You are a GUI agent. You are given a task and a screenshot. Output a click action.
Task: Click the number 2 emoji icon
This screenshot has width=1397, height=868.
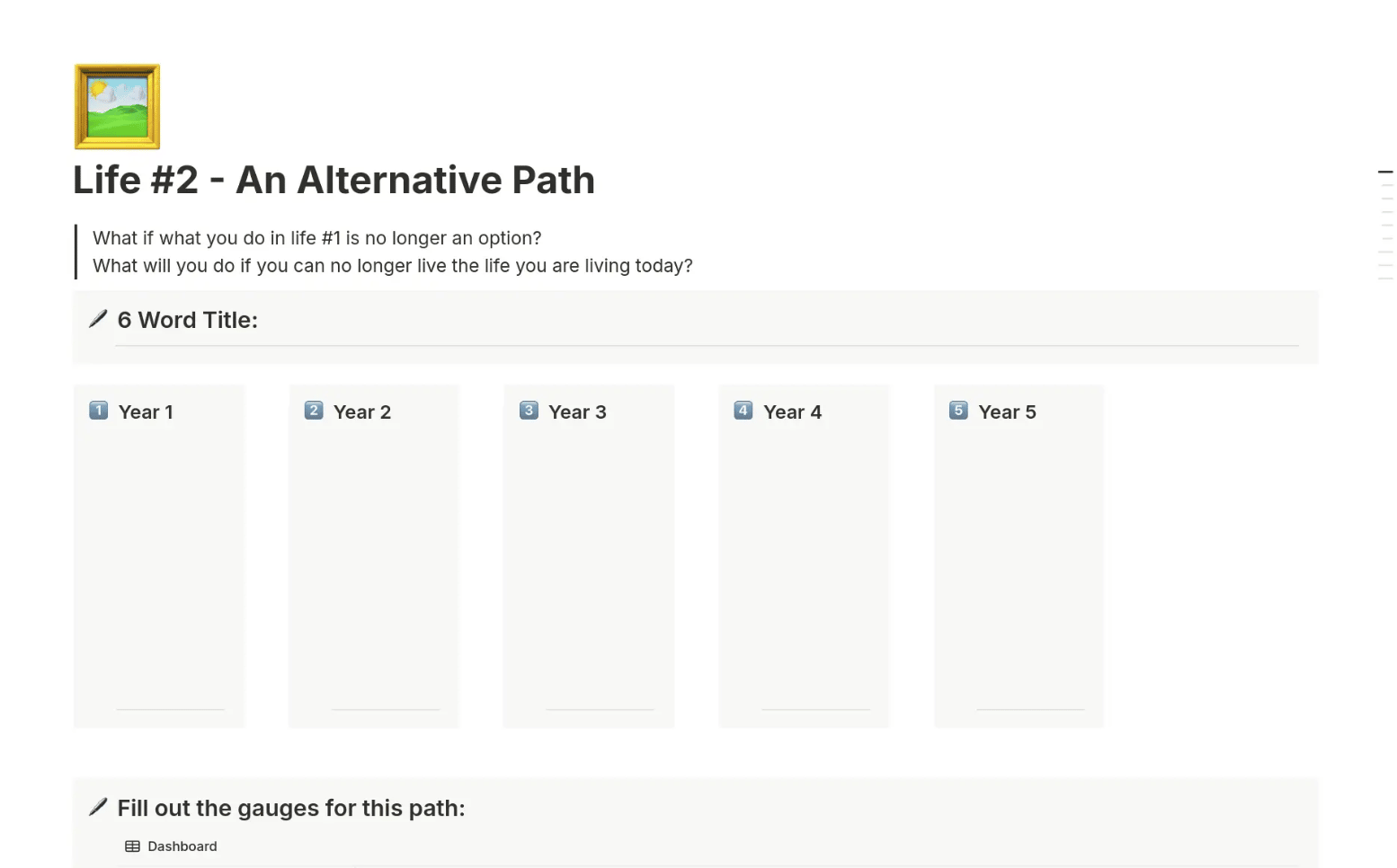(314, 411)
